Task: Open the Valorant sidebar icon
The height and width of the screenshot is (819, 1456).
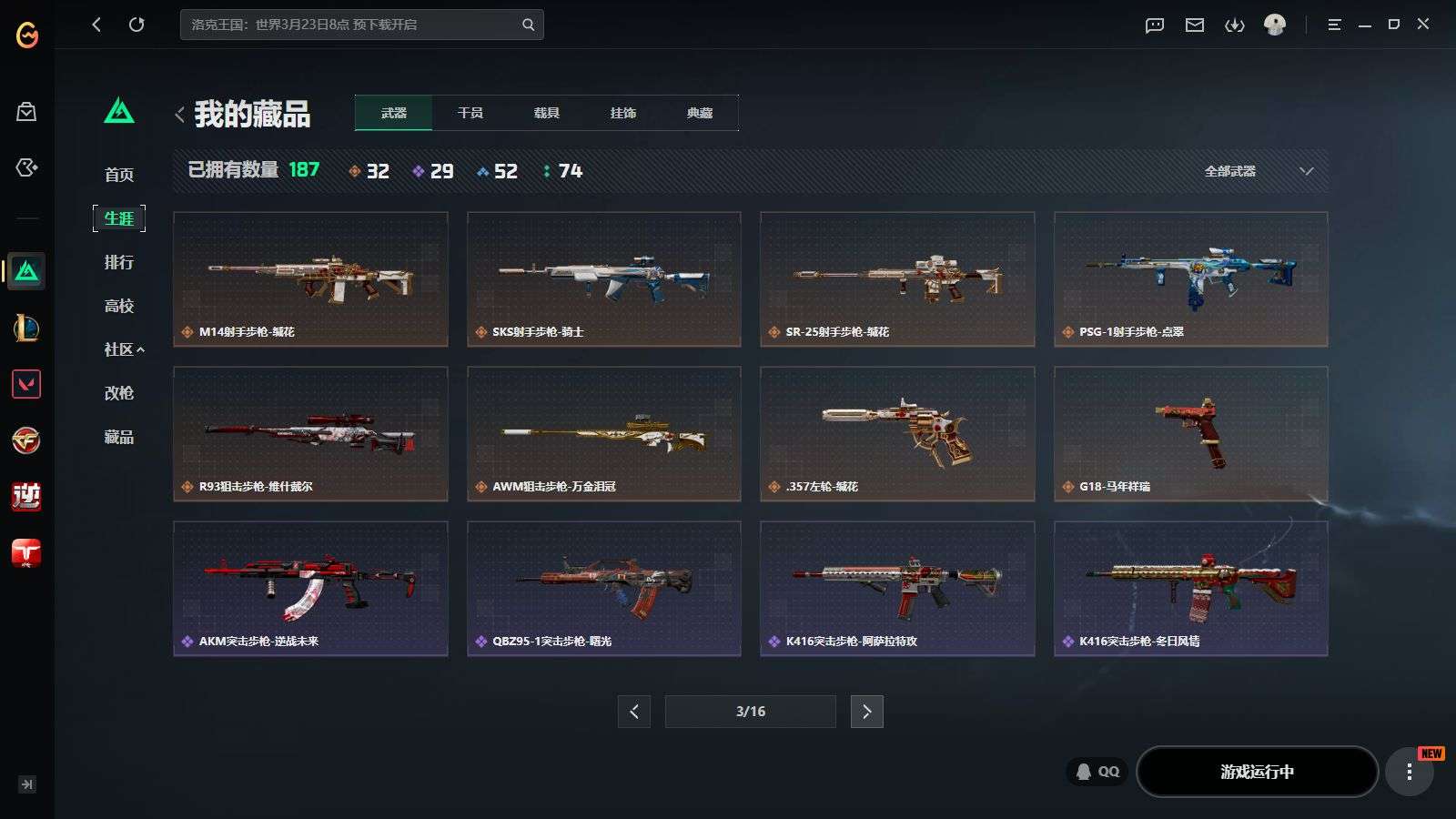Action: click(x=26, y=384)
